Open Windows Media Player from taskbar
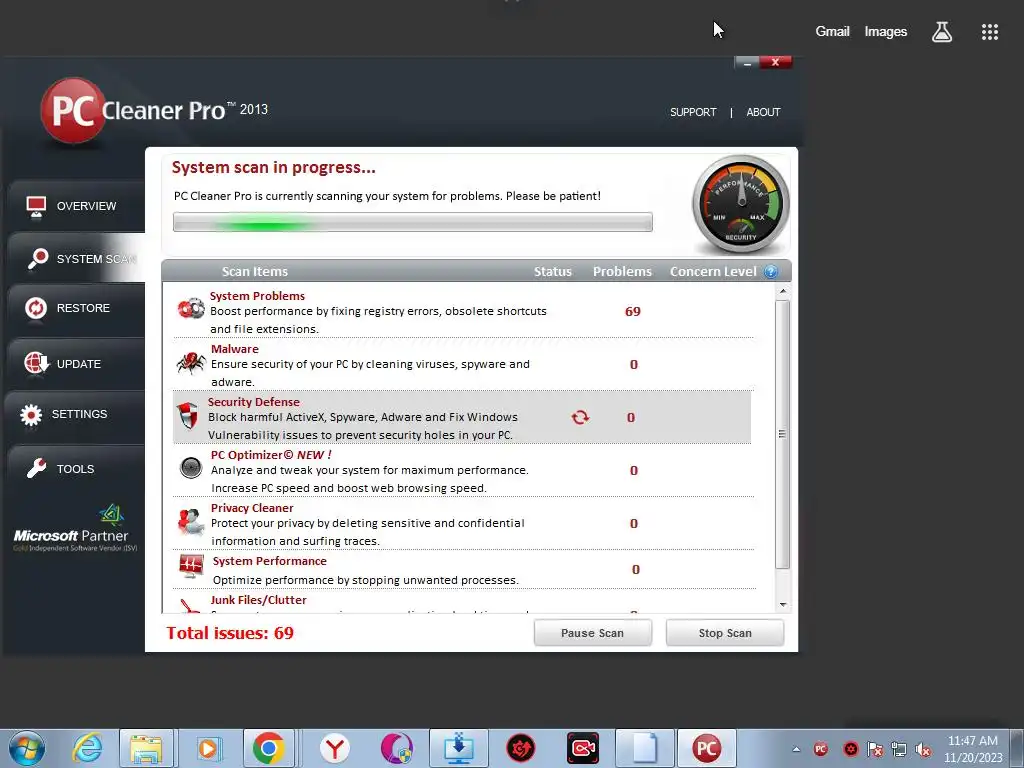The width and height of the screenshot is (1024, 768). (x=208, y=748)
